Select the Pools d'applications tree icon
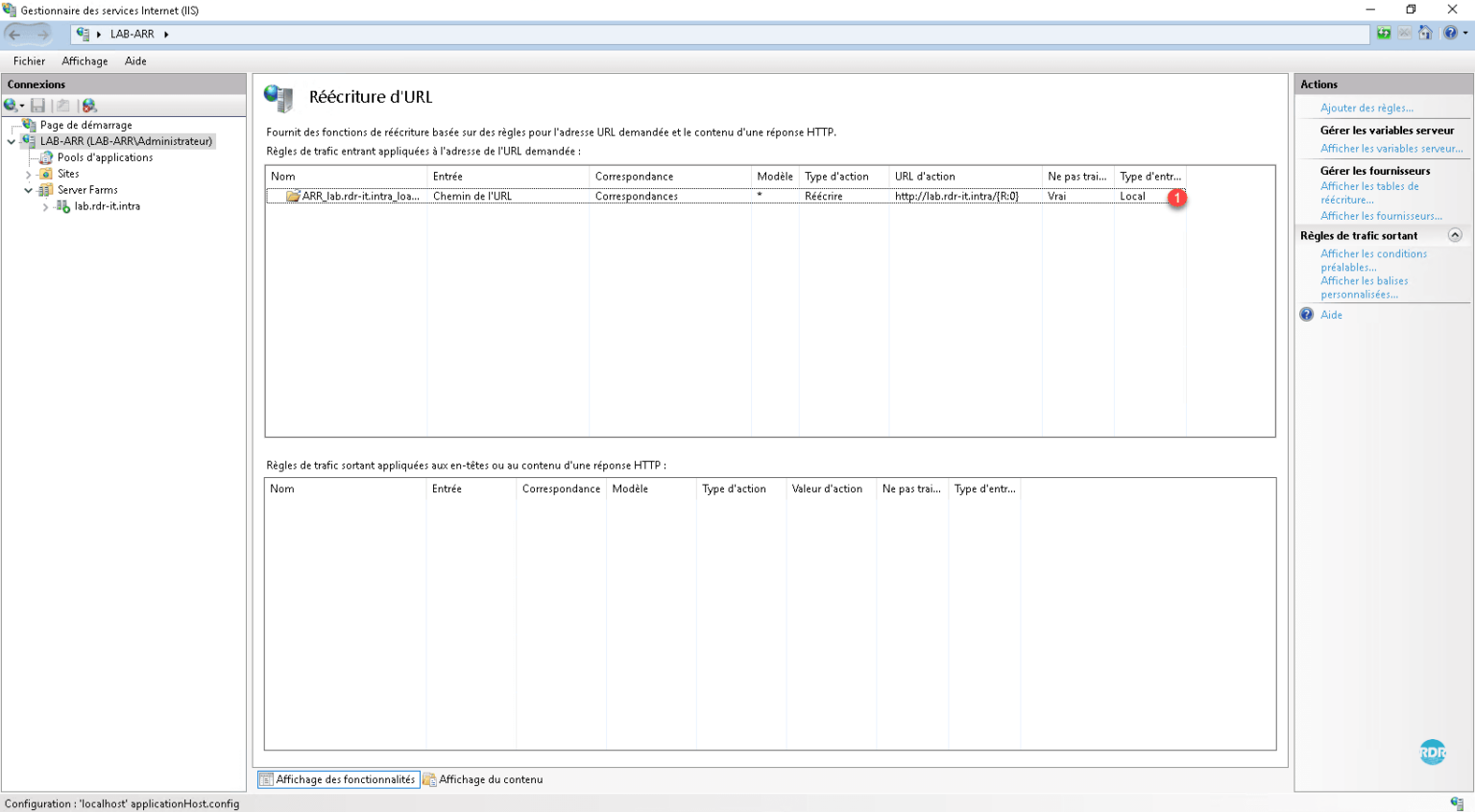The height and width of the screenshot is (812, 1475). (x=46, y=157)
